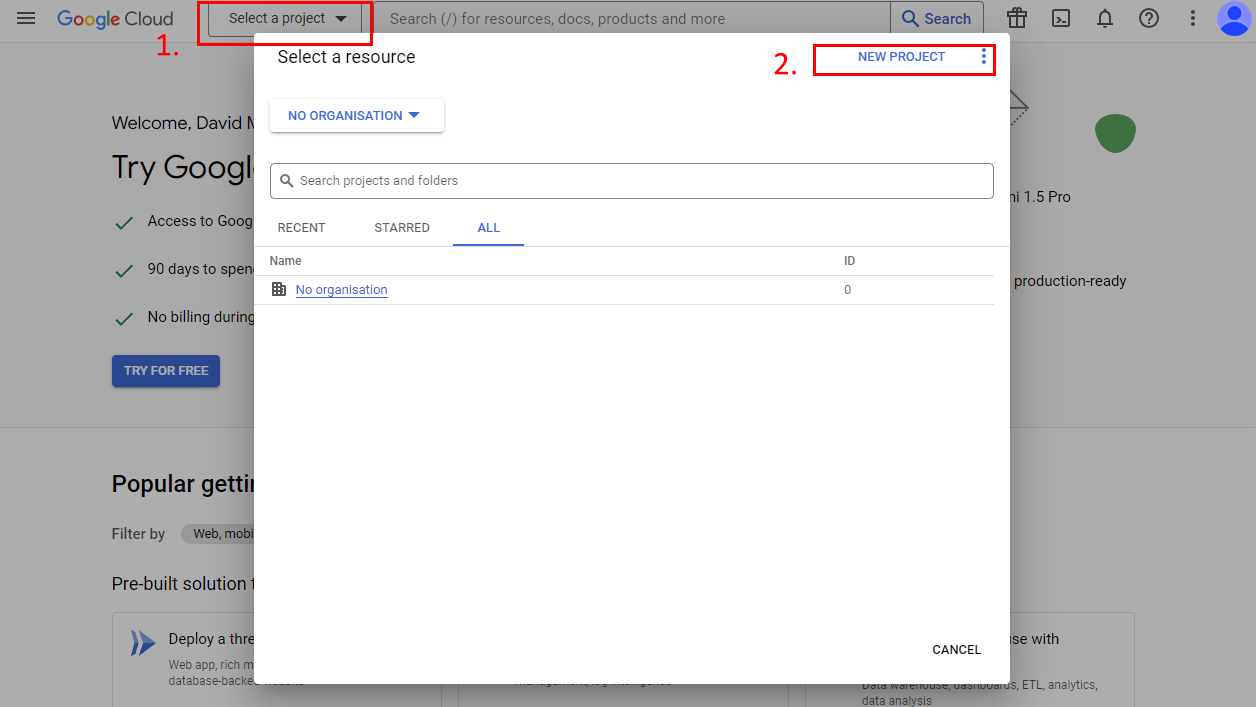Image resolution: width=1256 pixels, height=707 pixels.
Task: Switch to the RECENT tab
Action: pos(301,228)
